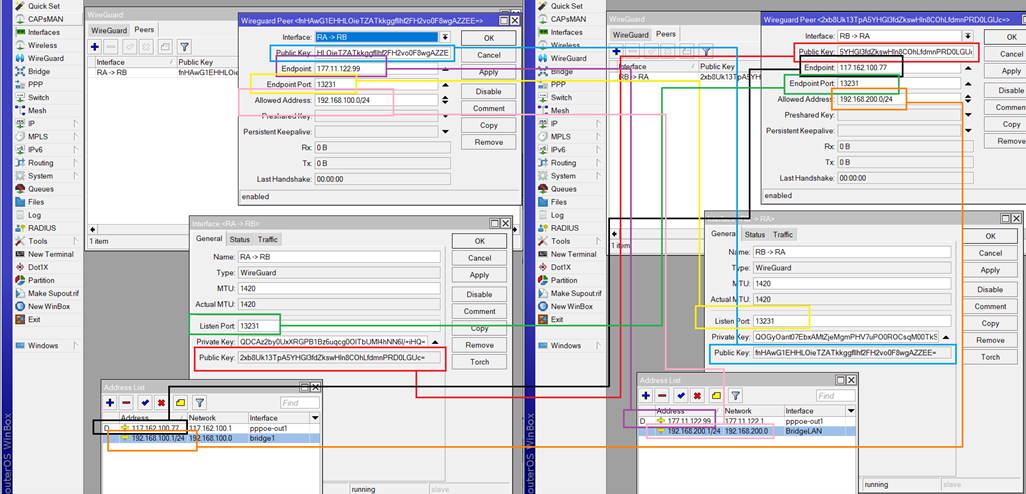Expand System submenu in left WinBox sidebar
This screenshot has width=1026, height=494.
75,176
